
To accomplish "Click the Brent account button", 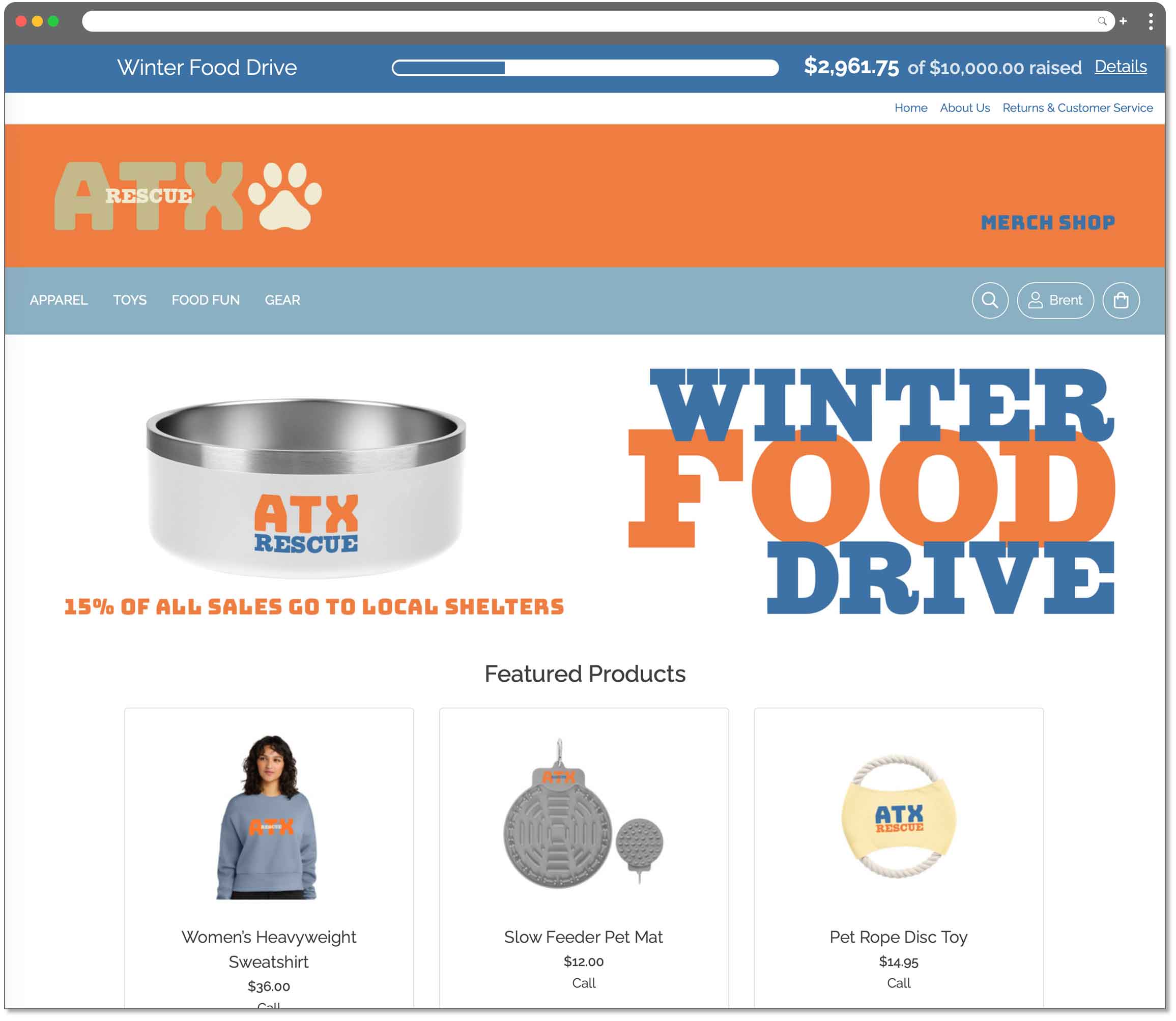I will click(1055, 300).
